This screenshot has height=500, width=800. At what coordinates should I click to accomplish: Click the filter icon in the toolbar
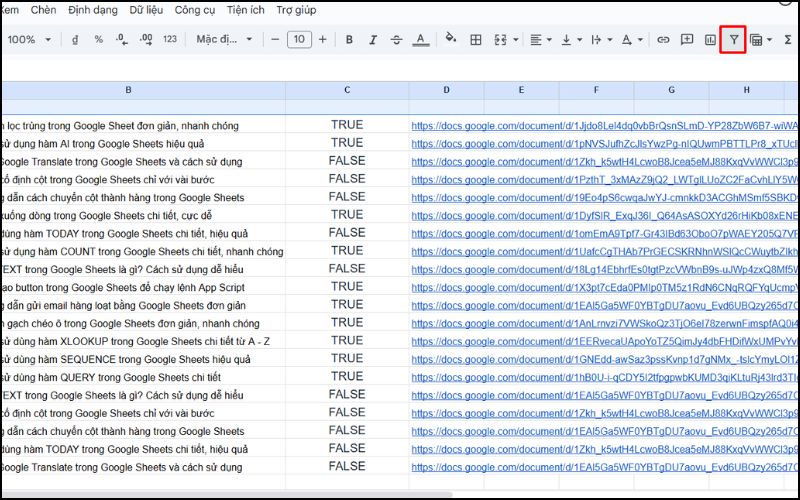(x=733, y=40)
